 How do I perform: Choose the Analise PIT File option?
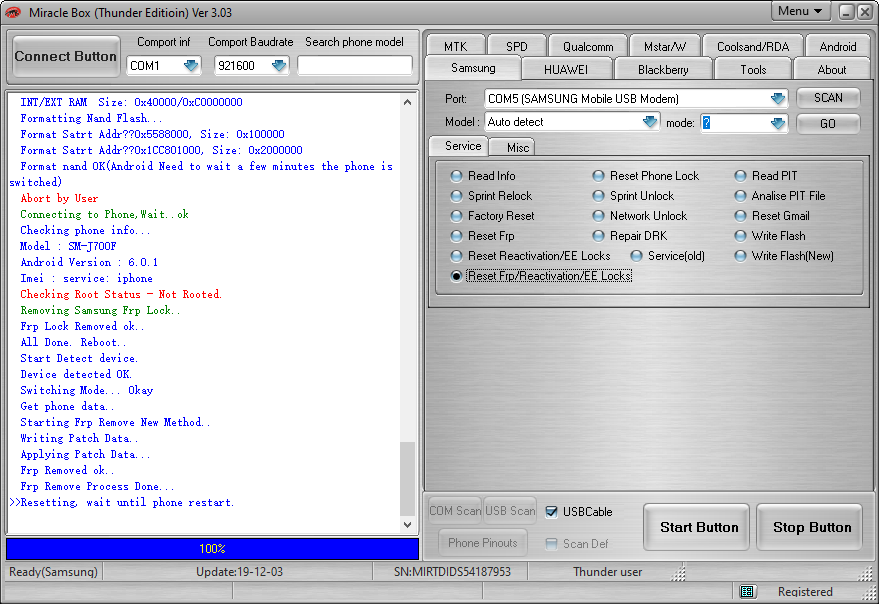coord(741,196)
